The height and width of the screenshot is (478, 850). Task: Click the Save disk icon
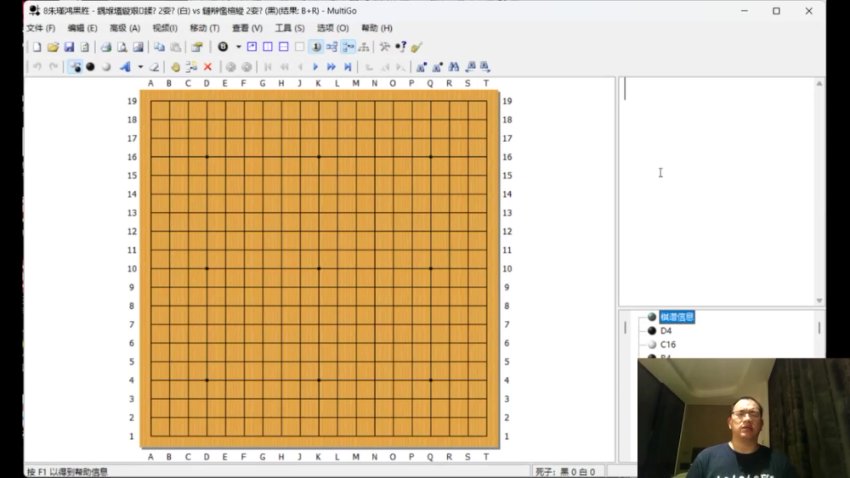tap(69, 47)
